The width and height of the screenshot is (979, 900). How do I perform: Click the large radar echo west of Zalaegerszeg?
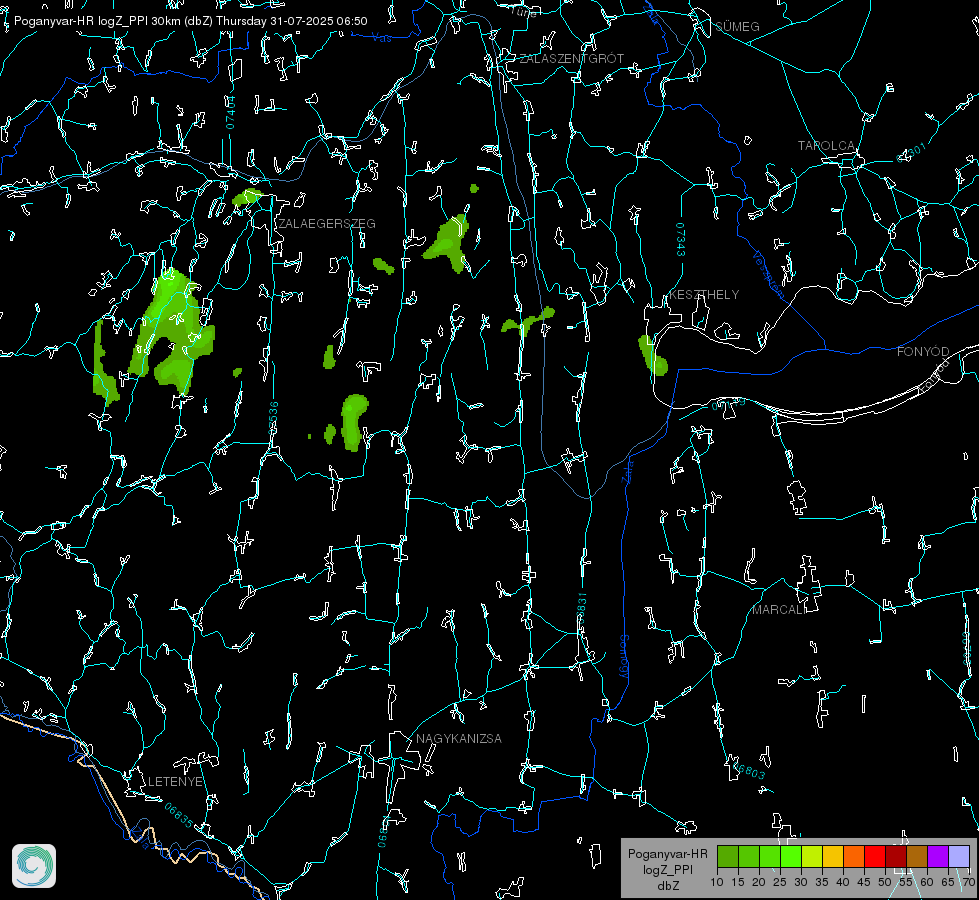point(172,331)
